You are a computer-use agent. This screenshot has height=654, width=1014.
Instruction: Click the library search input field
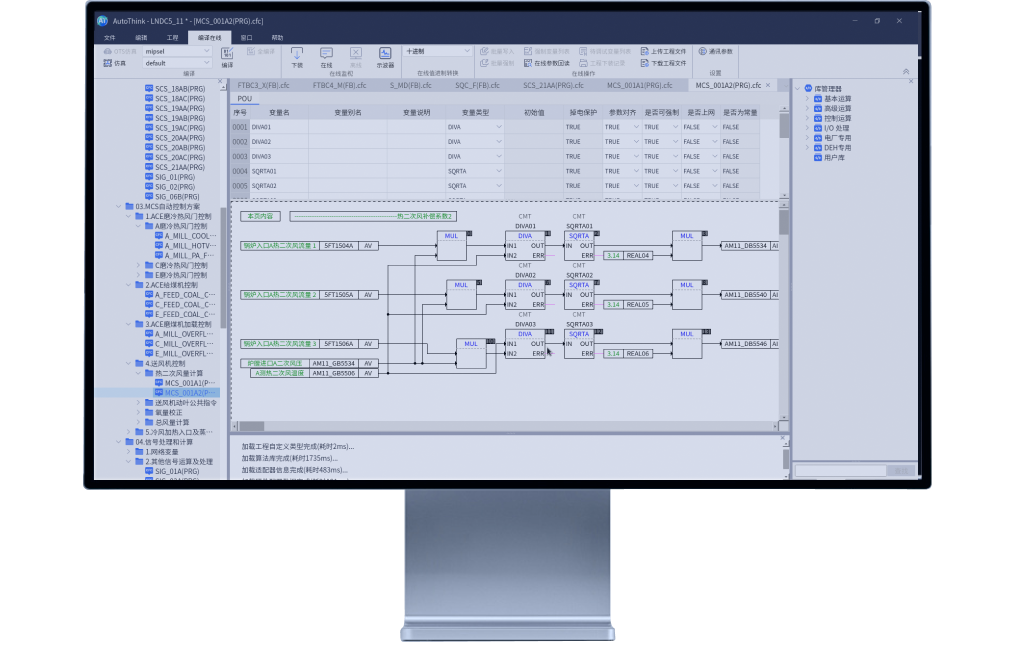pyautogui.click(x=840, y=470)
